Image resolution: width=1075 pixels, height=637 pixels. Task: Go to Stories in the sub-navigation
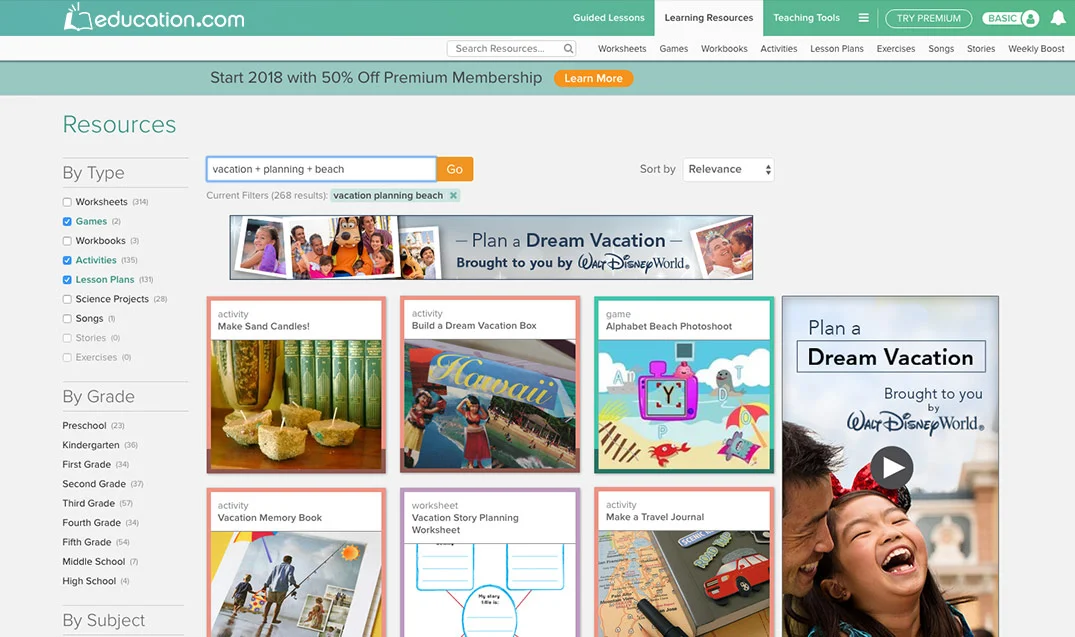pyautogui.click(x=980, y=49)
